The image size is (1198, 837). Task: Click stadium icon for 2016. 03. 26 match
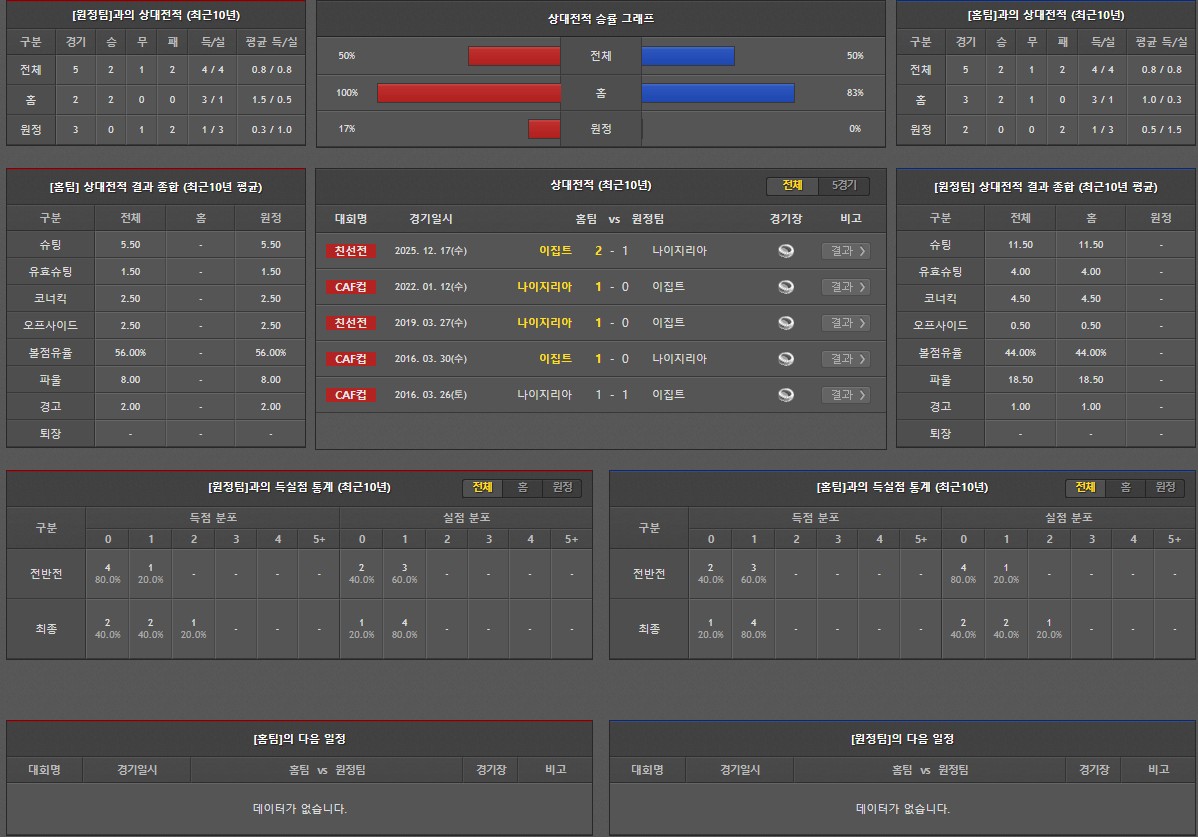(786, 395)
